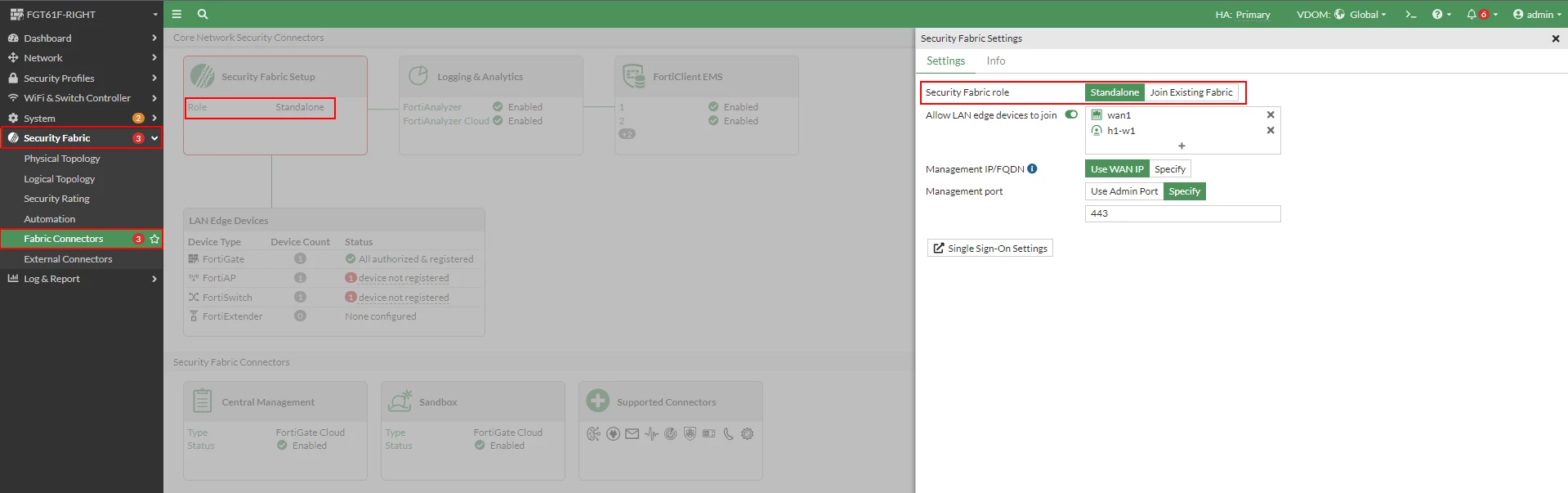Click FortiAP device not registered link
Screen dimensions: 1568x493
[x=404, y=278]
